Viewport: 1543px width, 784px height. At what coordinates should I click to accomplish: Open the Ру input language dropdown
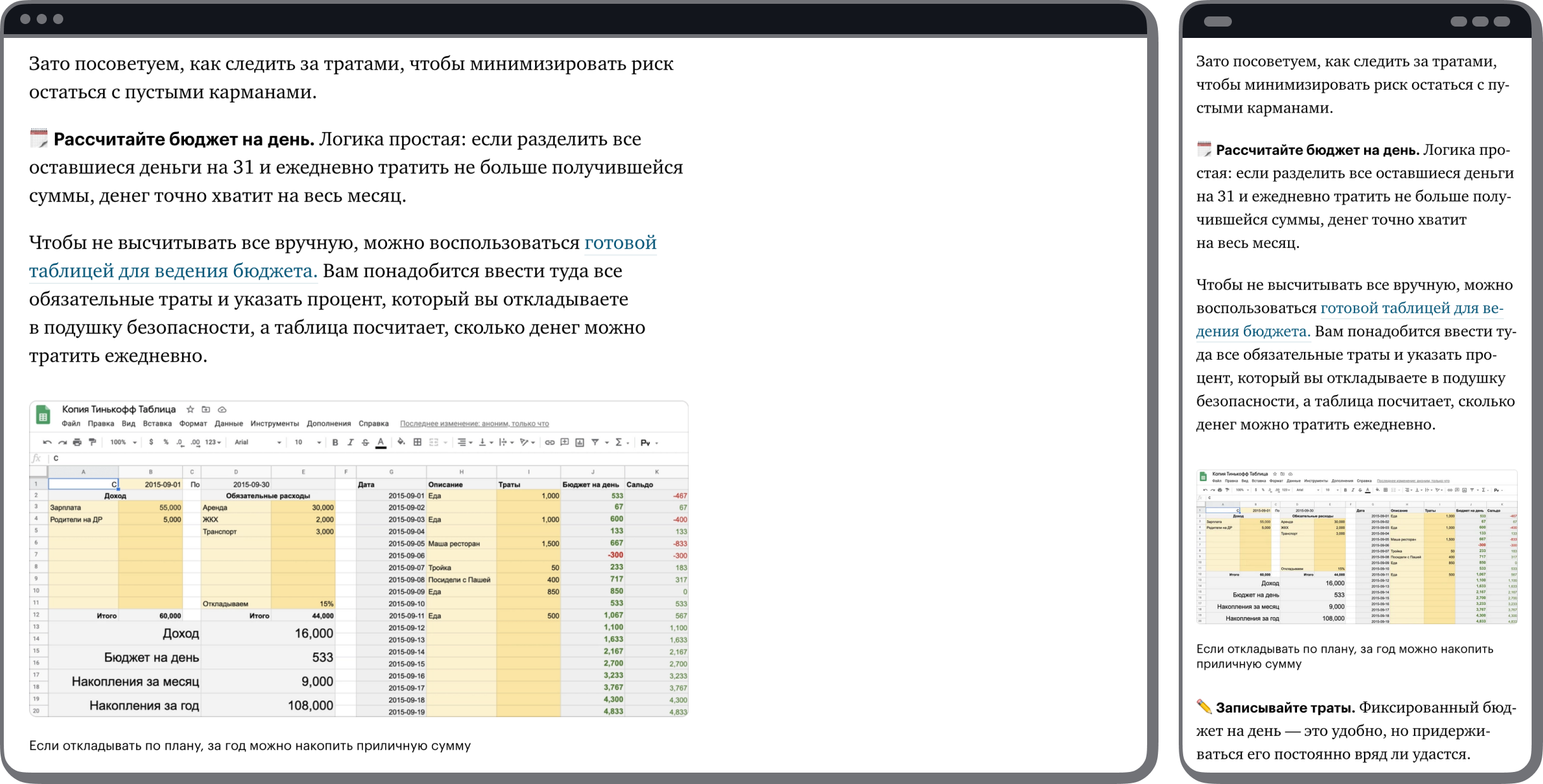[649, 443]
